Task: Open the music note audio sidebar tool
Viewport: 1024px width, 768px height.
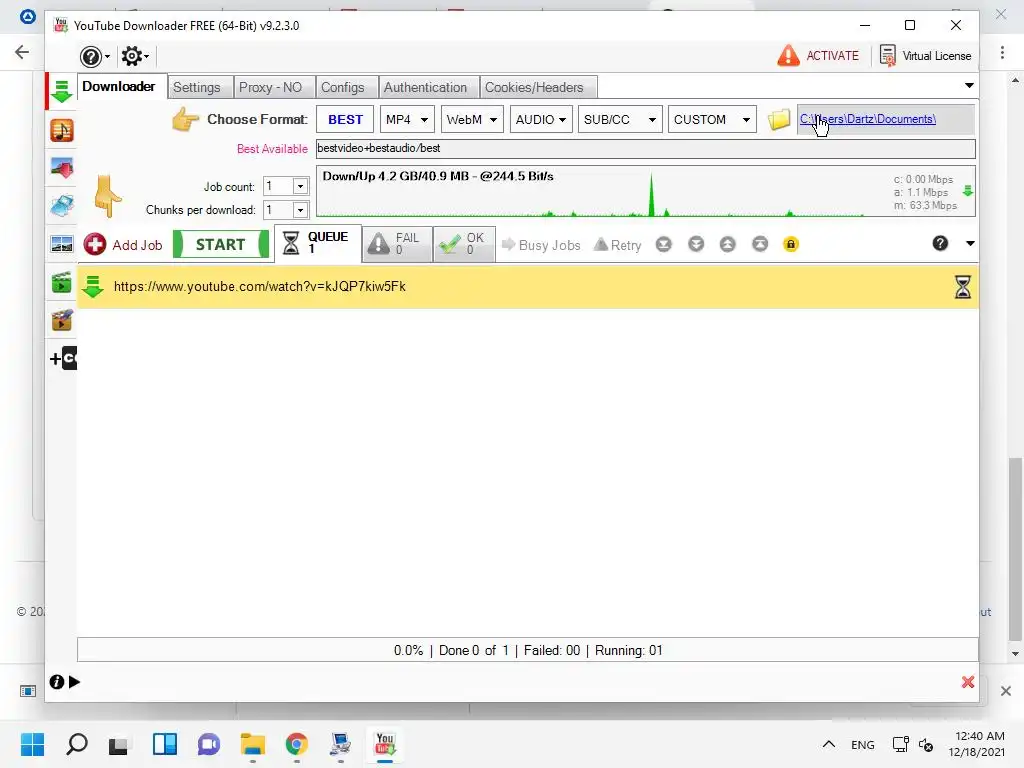Action: (62, 131)
